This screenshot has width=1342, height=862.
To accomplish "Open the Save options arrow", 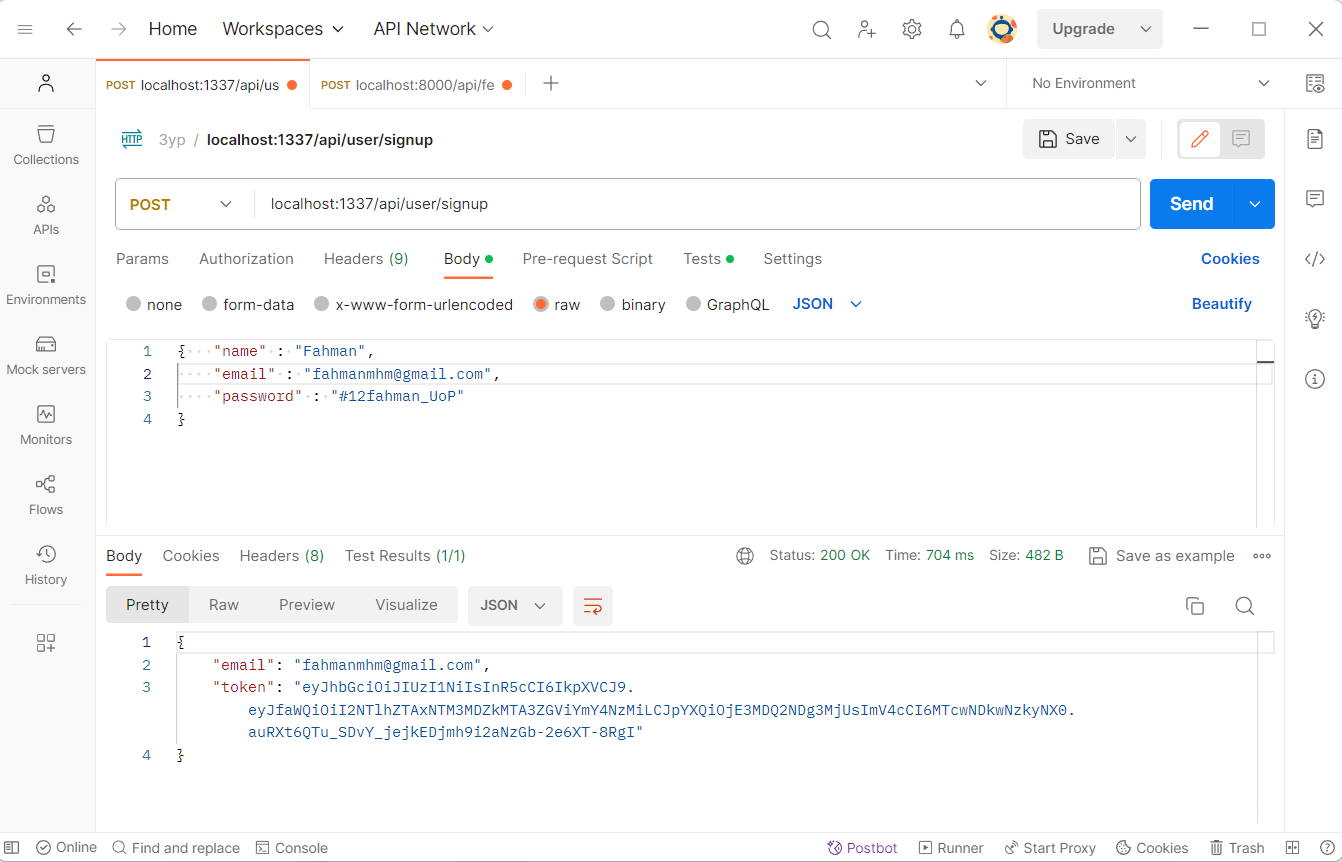I will click(1131, 139).
